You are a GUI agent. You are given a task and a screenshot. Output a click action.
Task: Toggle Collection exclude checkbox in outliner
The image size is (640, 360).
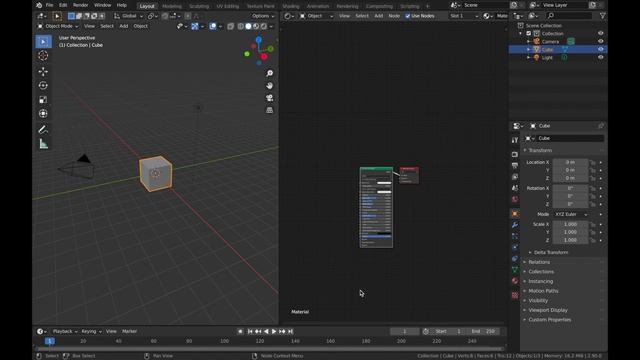[x=529, y=33]
